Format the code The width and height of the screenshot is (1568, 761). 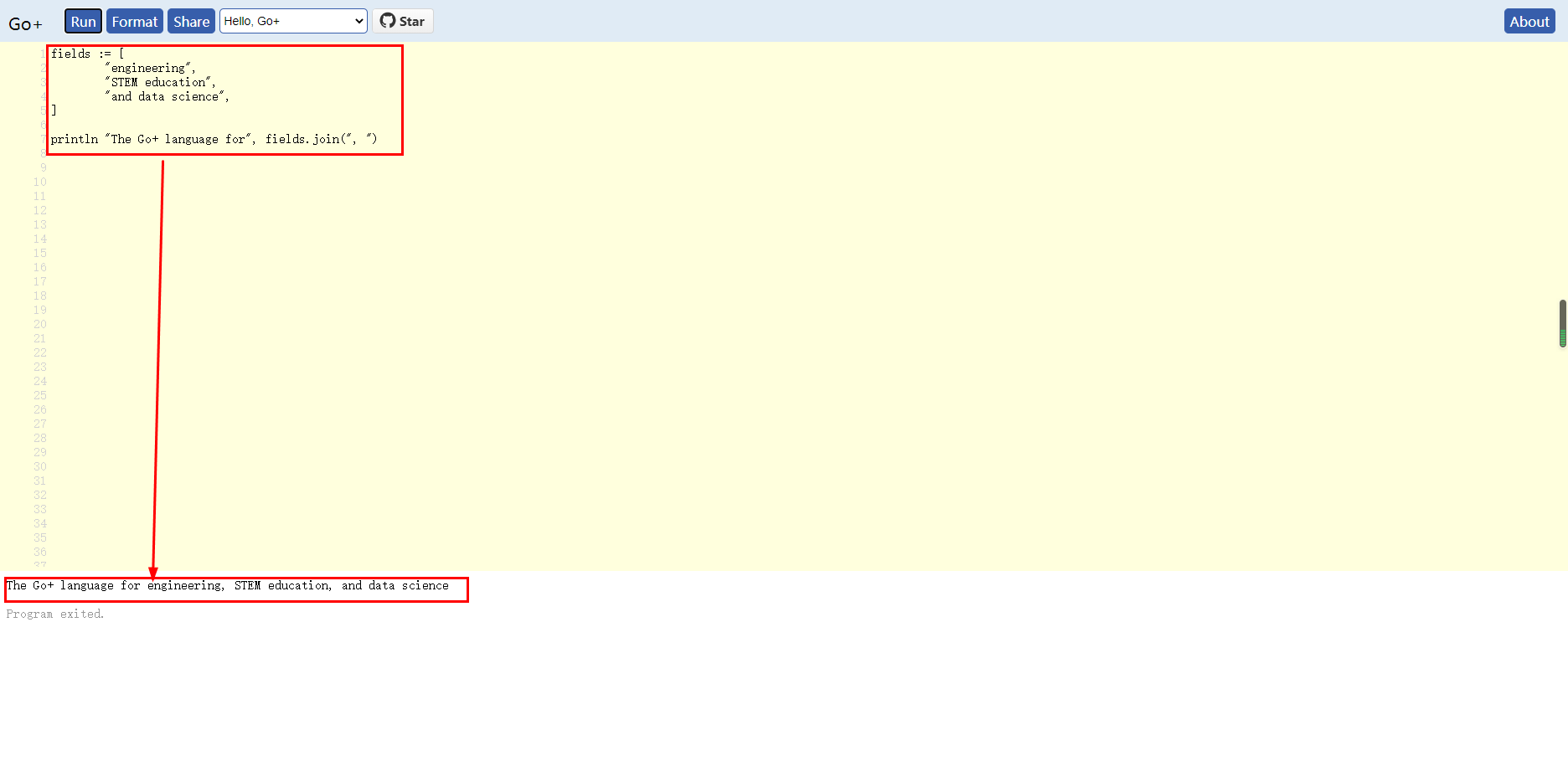click(x=134, y=21)
